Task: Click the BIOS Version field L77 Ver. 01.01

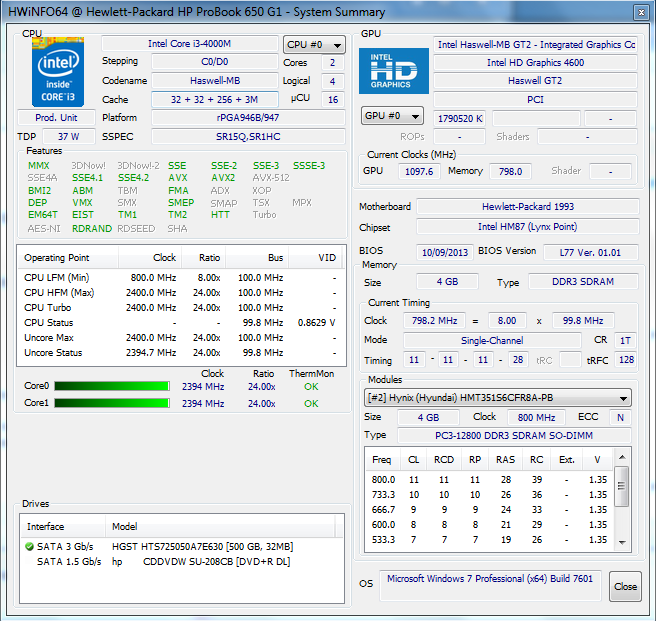Action: tap(590, 252)
